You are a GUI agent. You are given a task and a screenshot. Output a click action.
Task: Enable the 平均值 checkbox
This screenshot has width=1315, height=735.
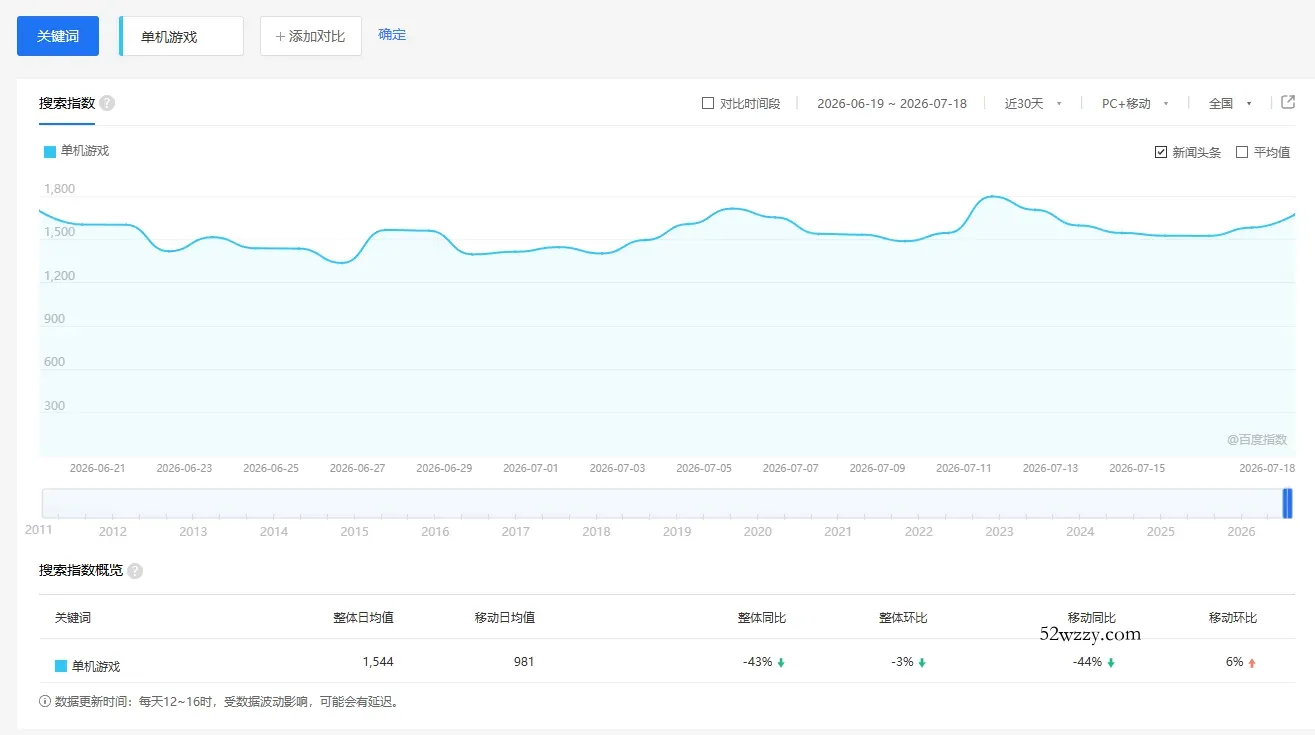pyautogui.click(x=1242, y=152)
